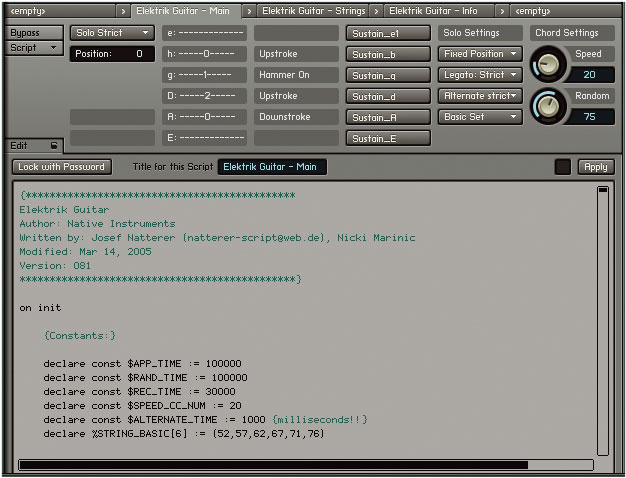
Task: Click the D string tablature display
Action: (204, 96)
